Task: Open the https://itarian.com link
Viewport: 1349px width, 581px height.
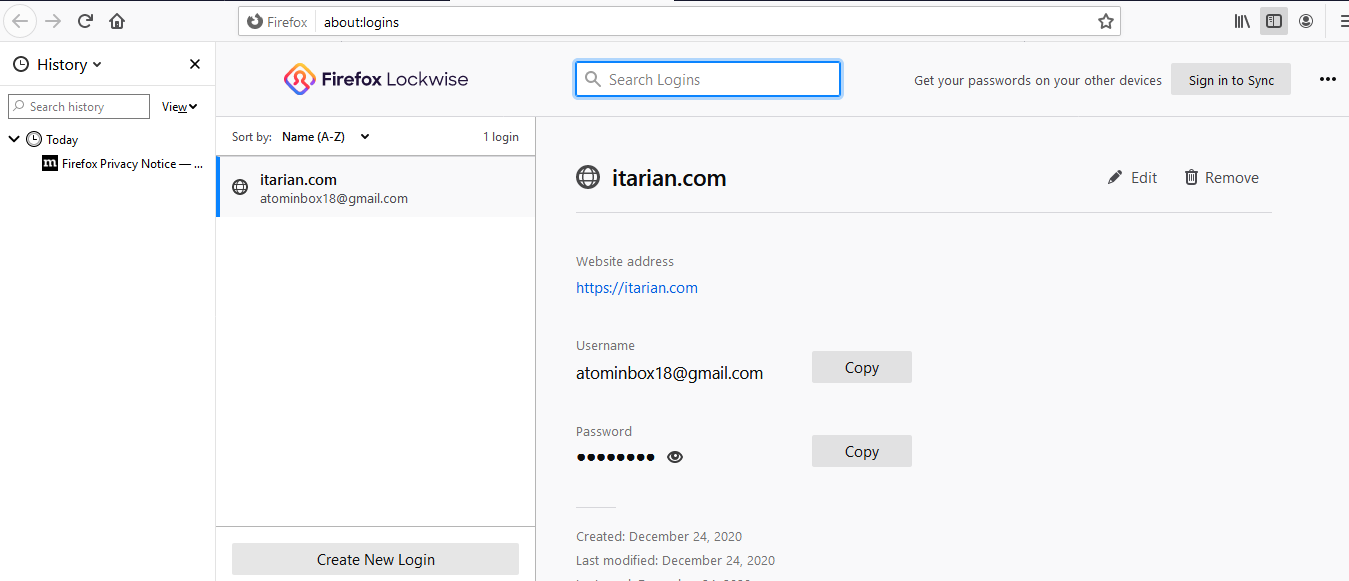Action: 637,288
